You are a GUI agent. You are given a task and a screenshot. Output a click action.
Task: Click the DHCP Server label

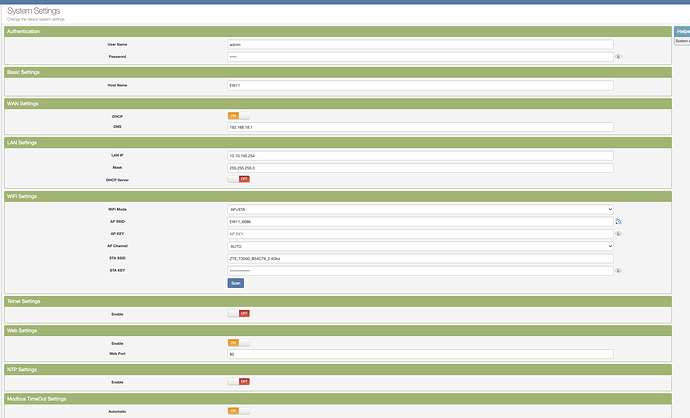[117, 180]
